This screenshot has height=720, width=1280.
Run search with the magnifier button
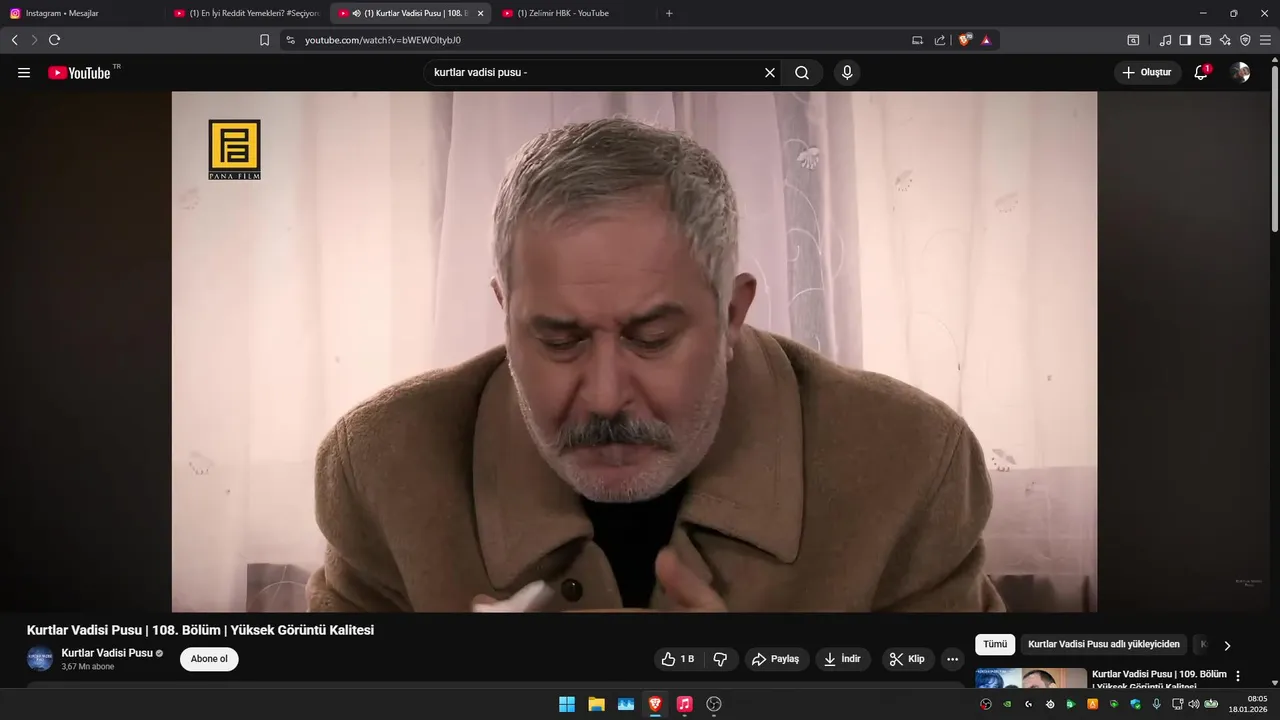click(802, 73)
